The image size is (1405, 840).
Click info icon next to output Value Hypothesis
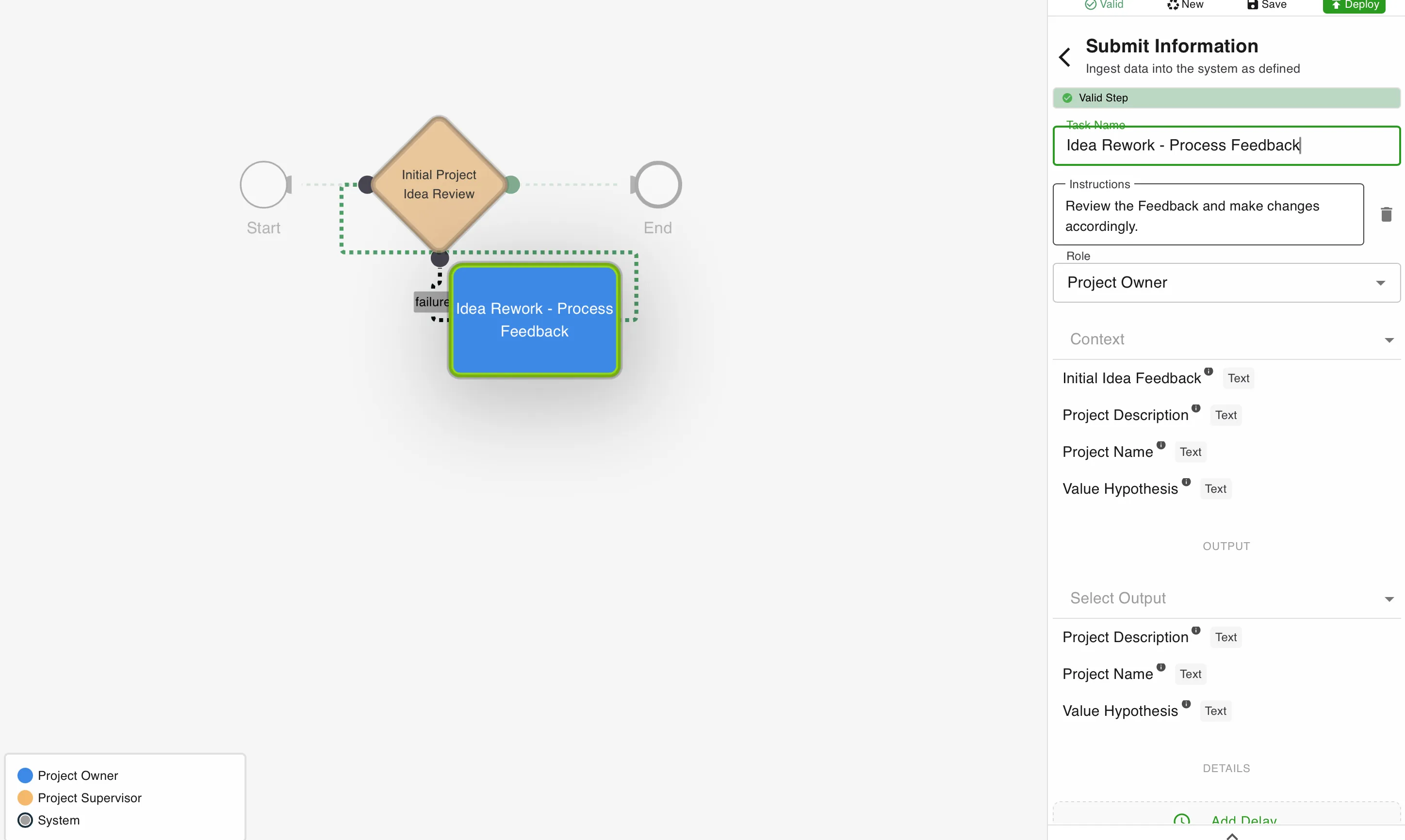pyautogui.click(x=1186, y=704)
